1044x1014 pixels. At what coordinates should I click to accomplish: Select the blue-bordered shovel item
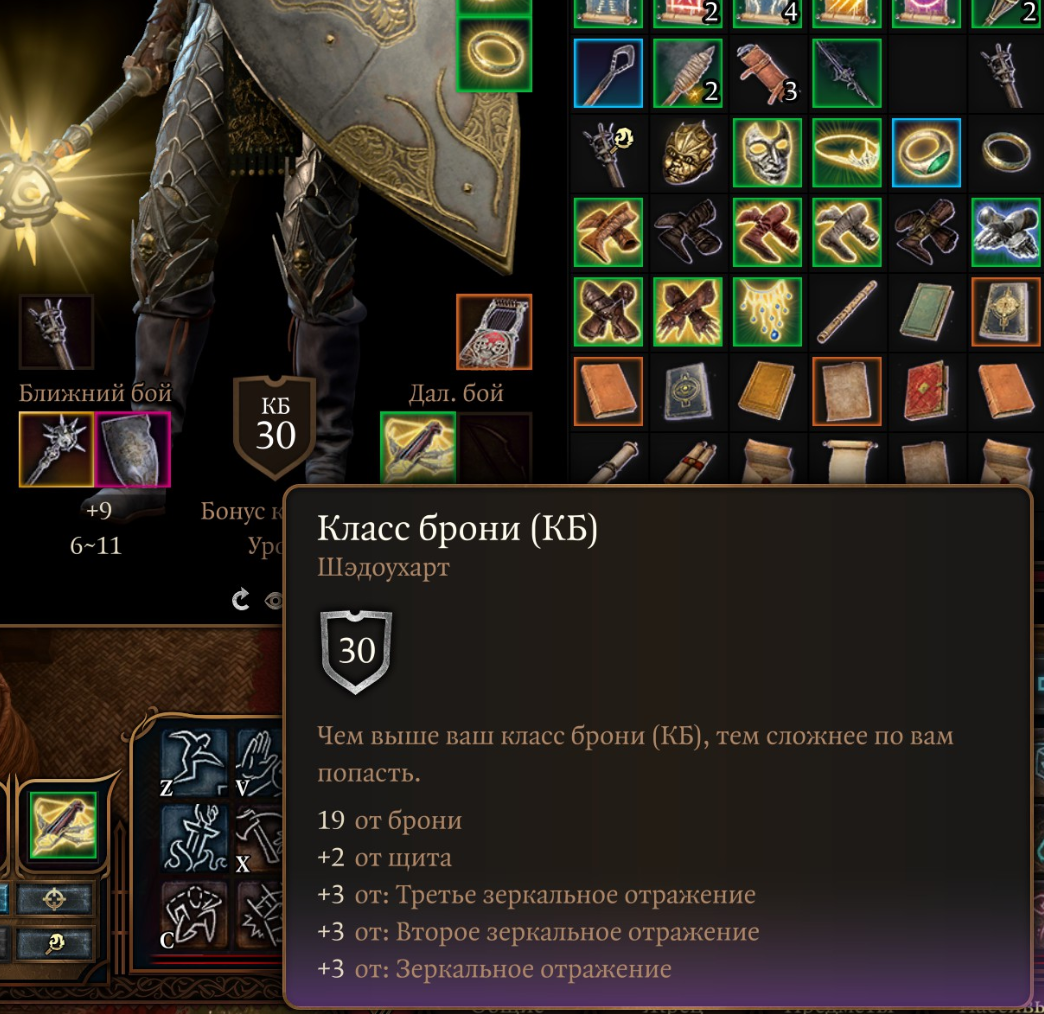(x=608, y=73)
